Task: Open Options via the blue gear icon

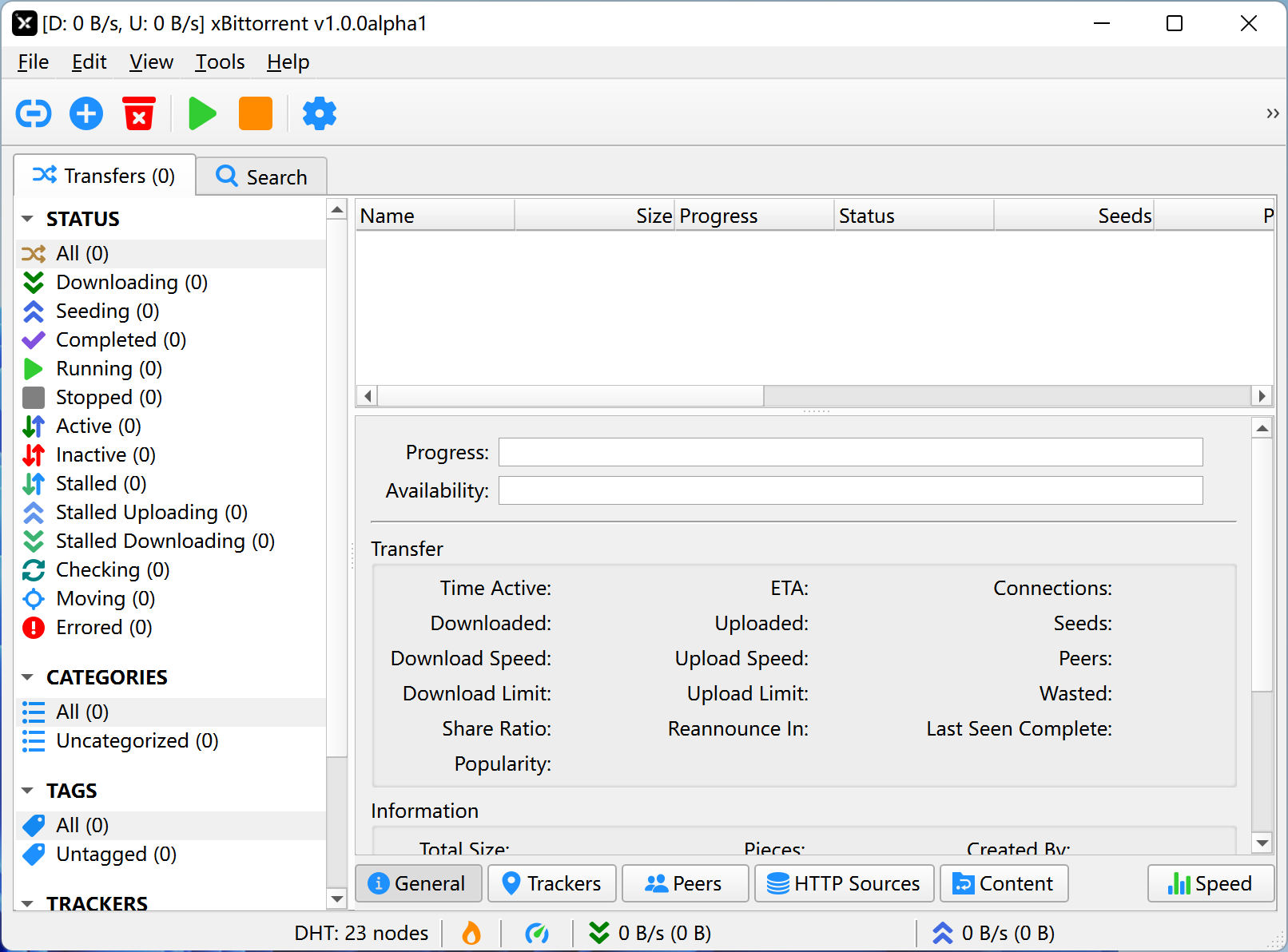Action: tap(320, 113)
